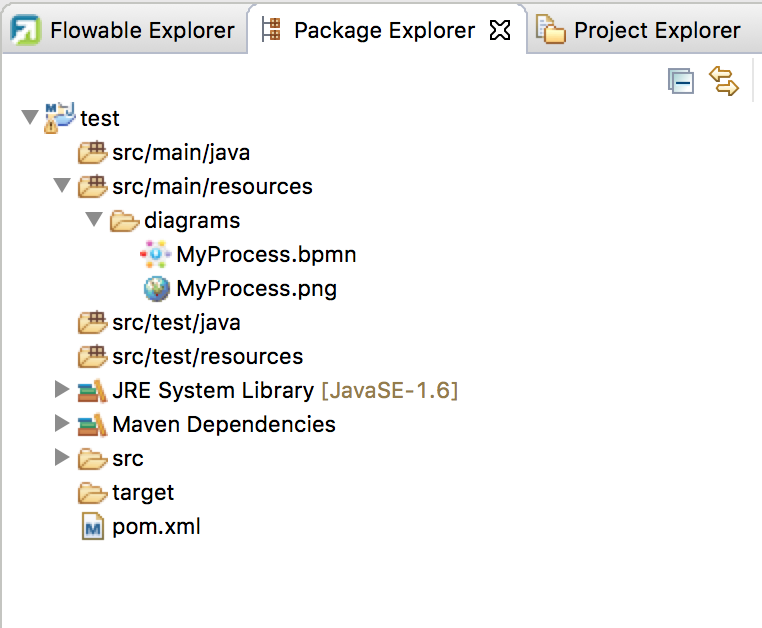The image size is (762, 628).
Task: Collapse the diagrams folder
Action: pyautogui.click(x=94, y=220)
